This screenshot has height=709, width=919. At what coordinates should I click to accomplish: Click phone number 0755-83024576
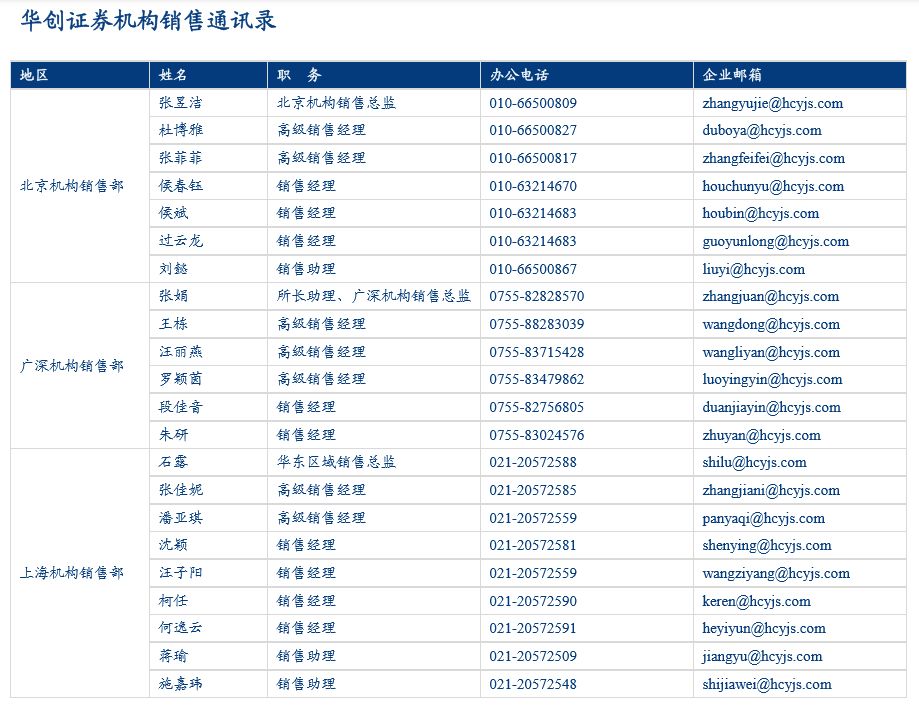[x=536, y=435]
